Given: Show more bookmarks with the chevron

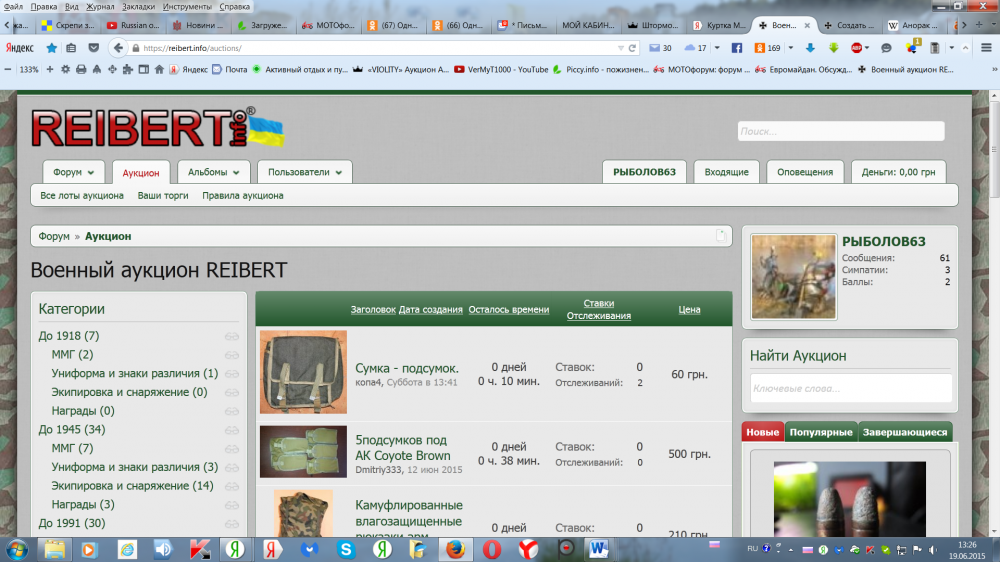Looking at the screenshot, I should point(994,70).
